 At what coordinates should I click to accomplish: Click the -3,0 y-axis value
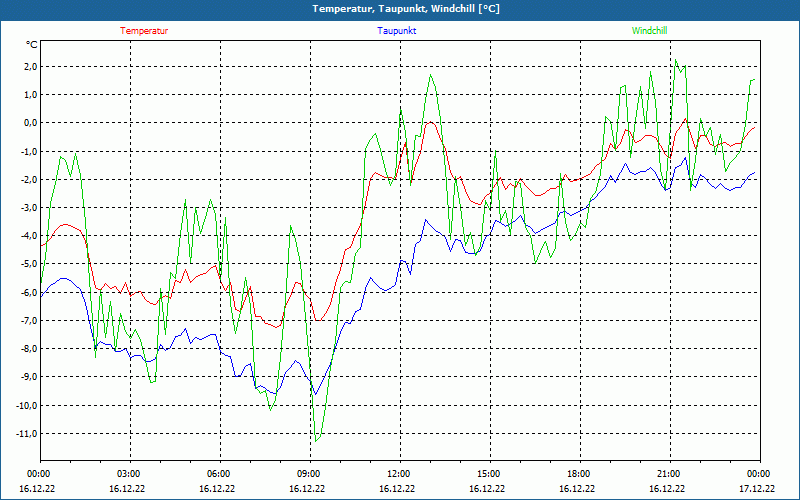pyautogui.click(x=29, y=208)
